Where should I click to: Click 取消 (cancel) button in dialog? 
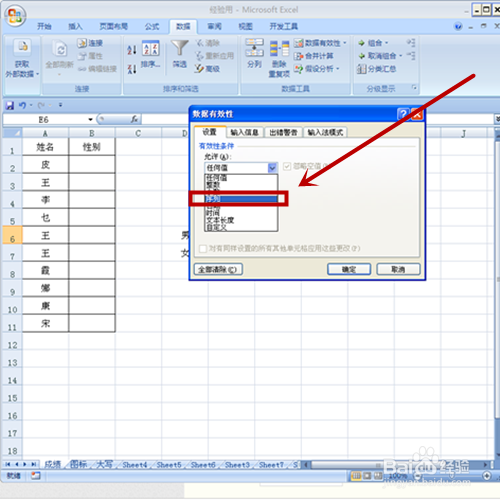tap(398, 269)
